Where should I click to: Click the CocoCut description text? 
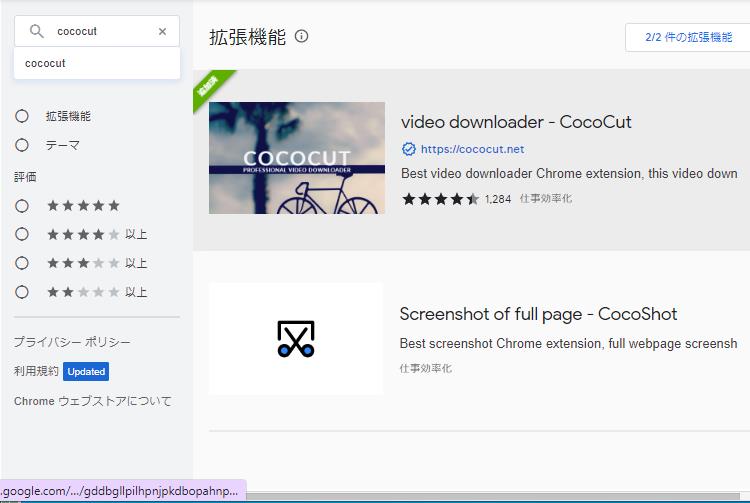(569, 173)
